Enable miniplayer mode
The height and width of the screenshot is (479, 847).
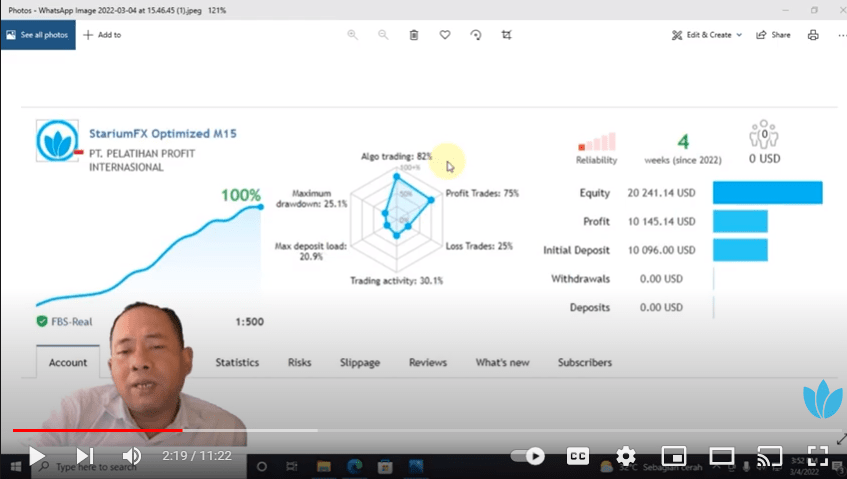pyautogui.click(x=674, y=456)
